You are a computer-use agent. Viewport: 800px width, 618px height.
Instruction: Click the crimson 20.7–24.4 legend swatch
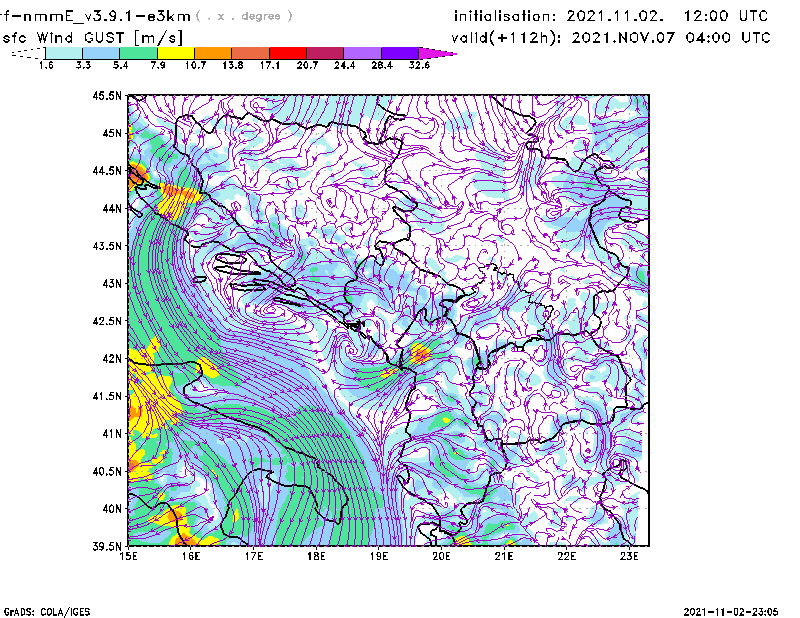(x=325, y=53)
